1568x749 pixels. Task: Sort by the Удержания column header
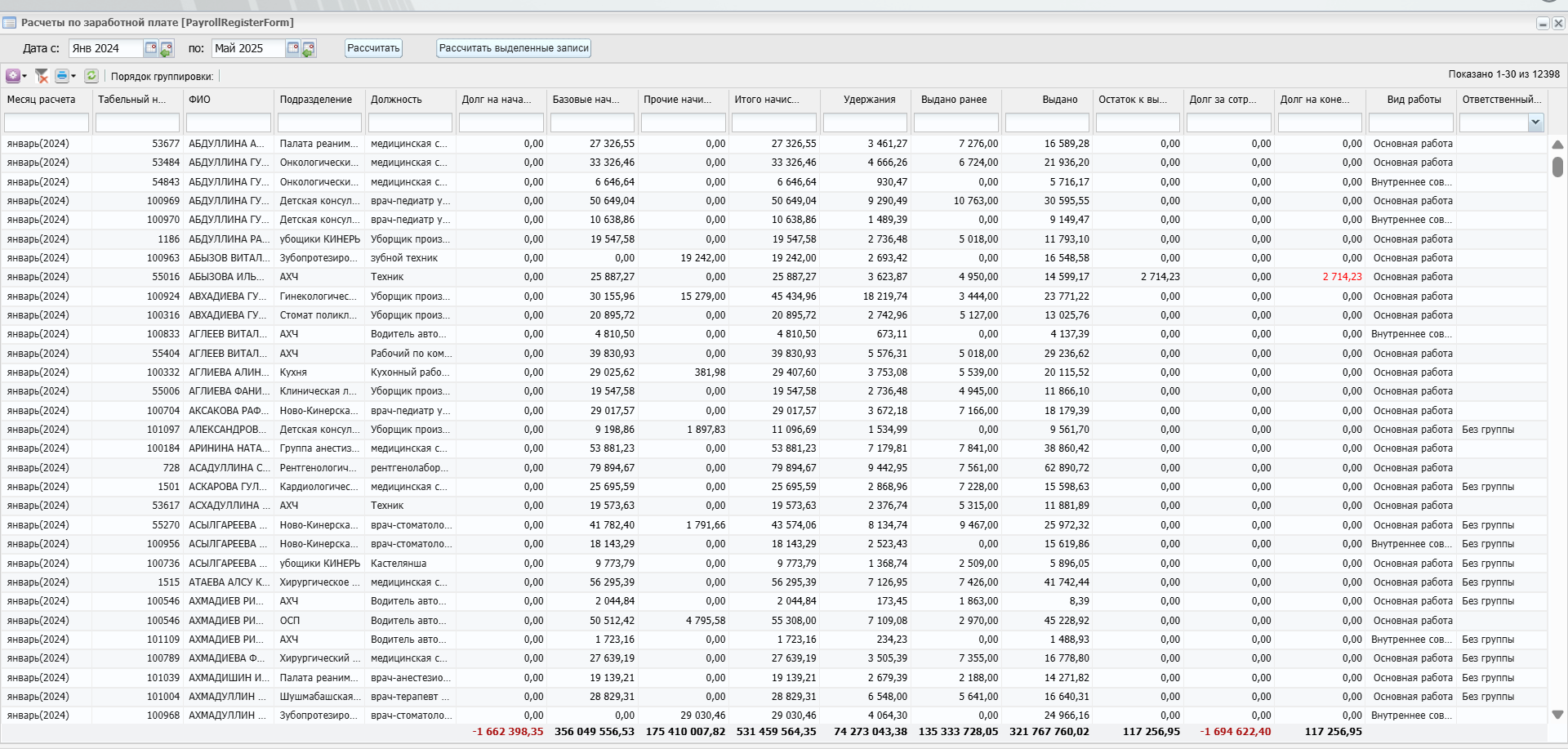click(x=865, y=100)
